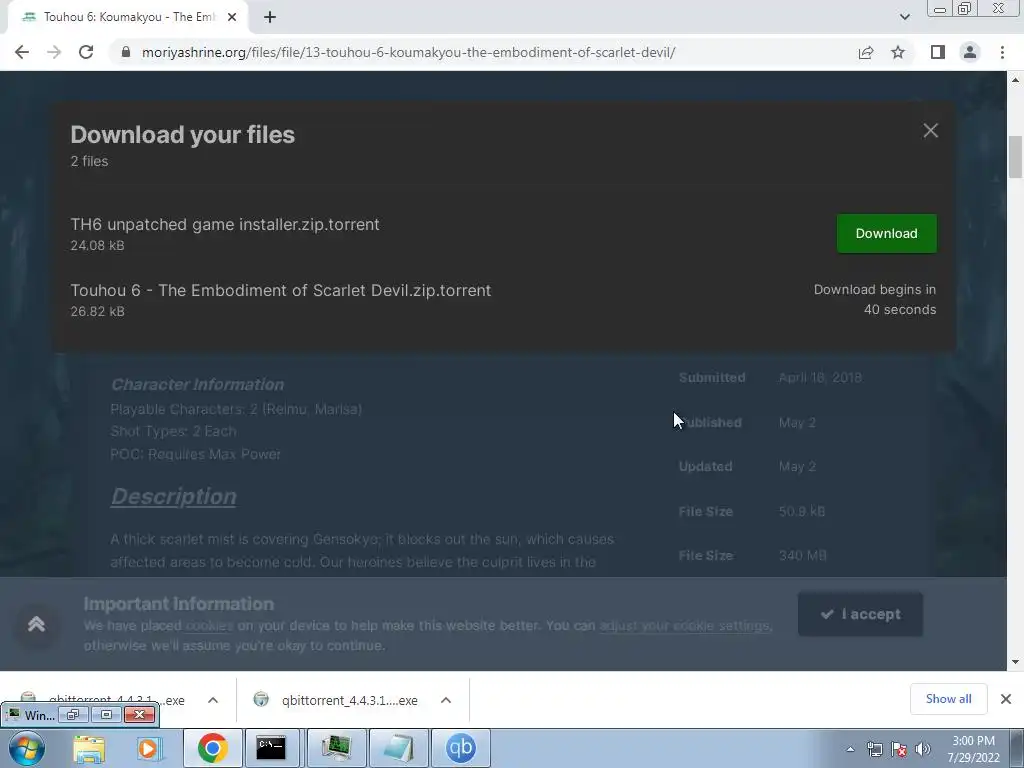
Task: Open the network tray icon
Action: (874, 749)
